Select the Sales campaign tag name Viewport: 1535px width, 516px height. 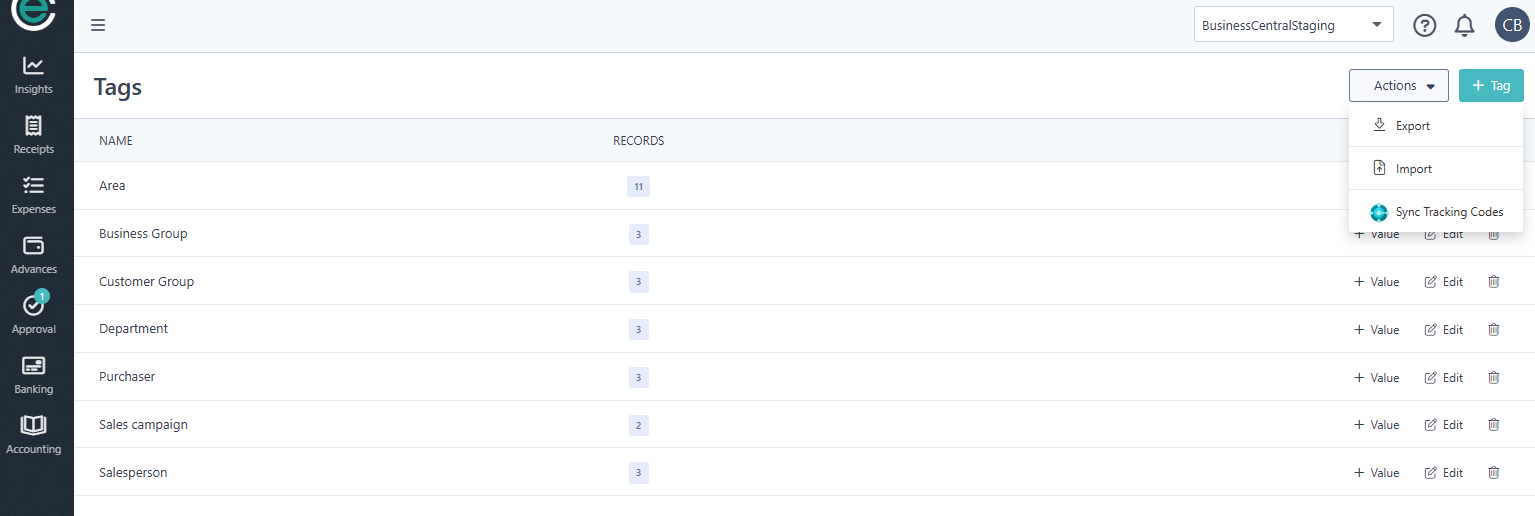click(x=143, y=425)
